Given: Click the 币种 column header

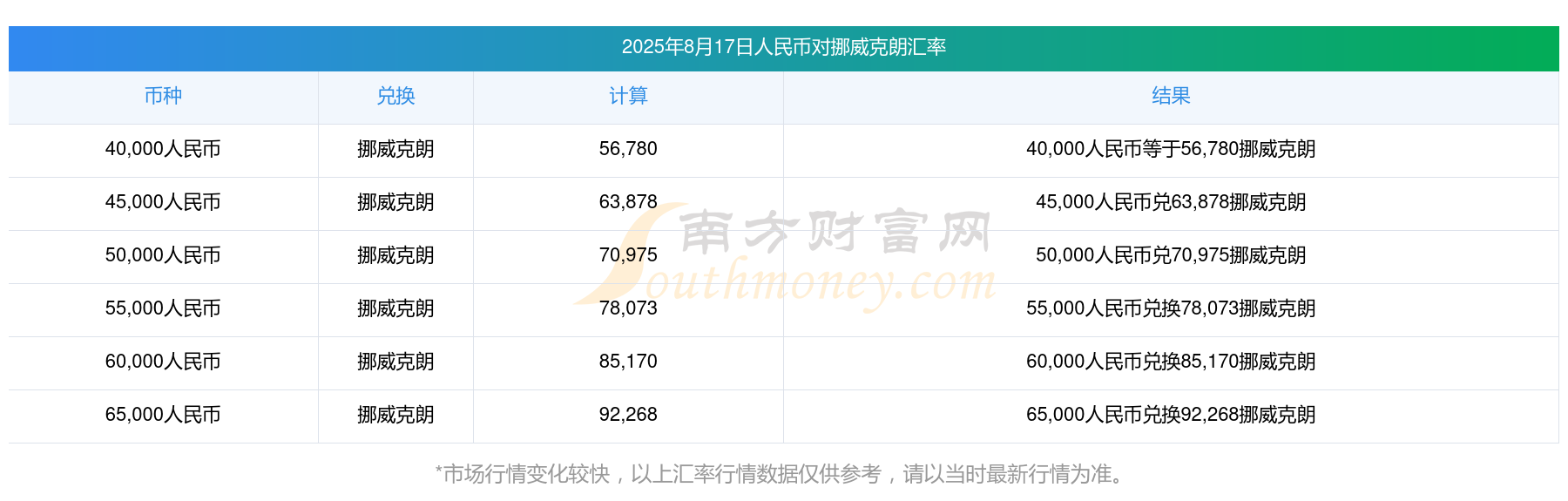Looking at the screenshot, I should [163, 96].
